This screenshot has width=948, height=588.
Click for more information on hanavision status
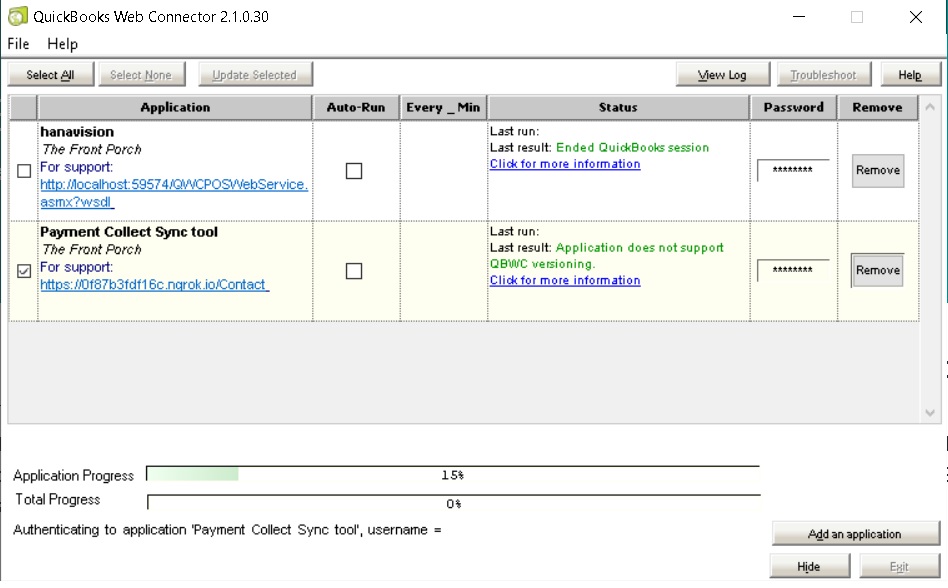pos(564,164)
